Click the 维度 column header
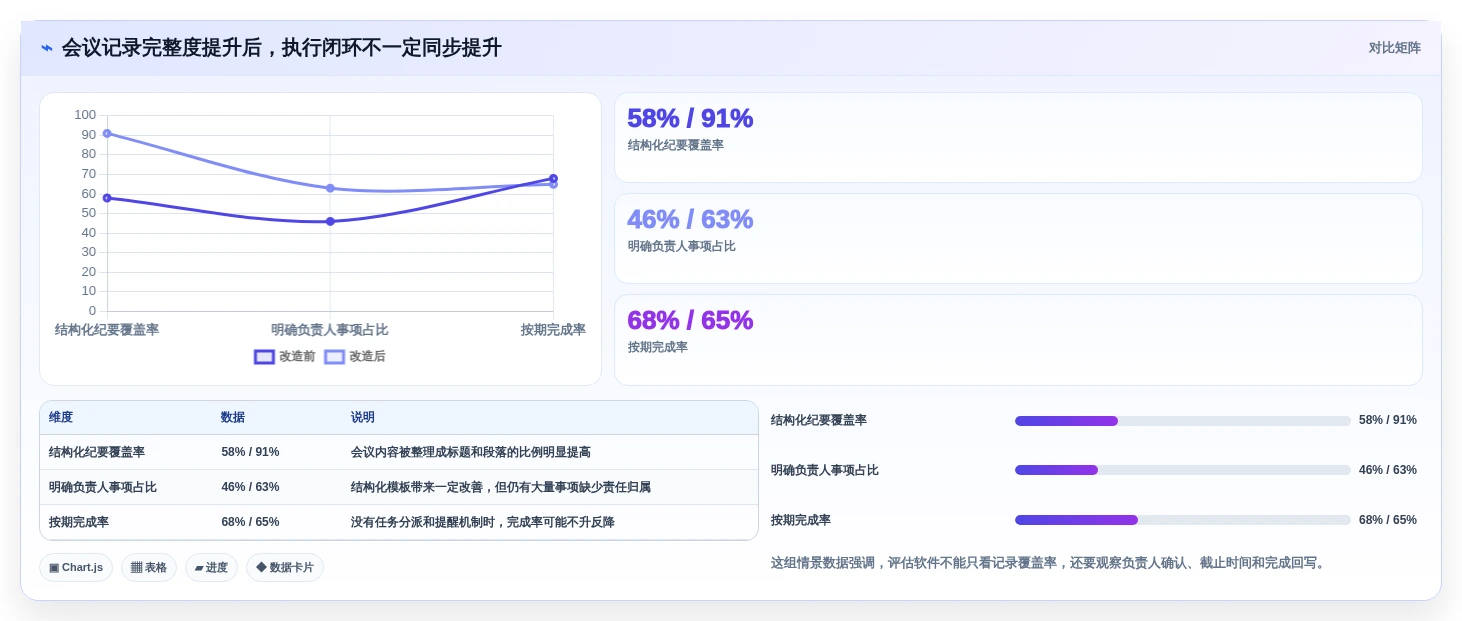Viewport: 1462px width, 621px height. tap(61, 418)
